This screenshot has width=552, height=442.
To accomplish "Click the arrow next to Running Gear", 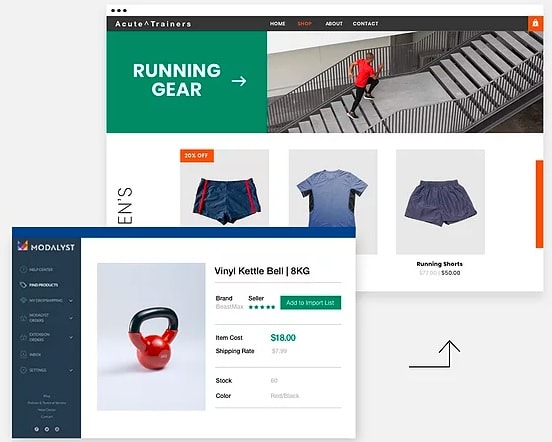I will pyautogui.click(x=239, y=81).
